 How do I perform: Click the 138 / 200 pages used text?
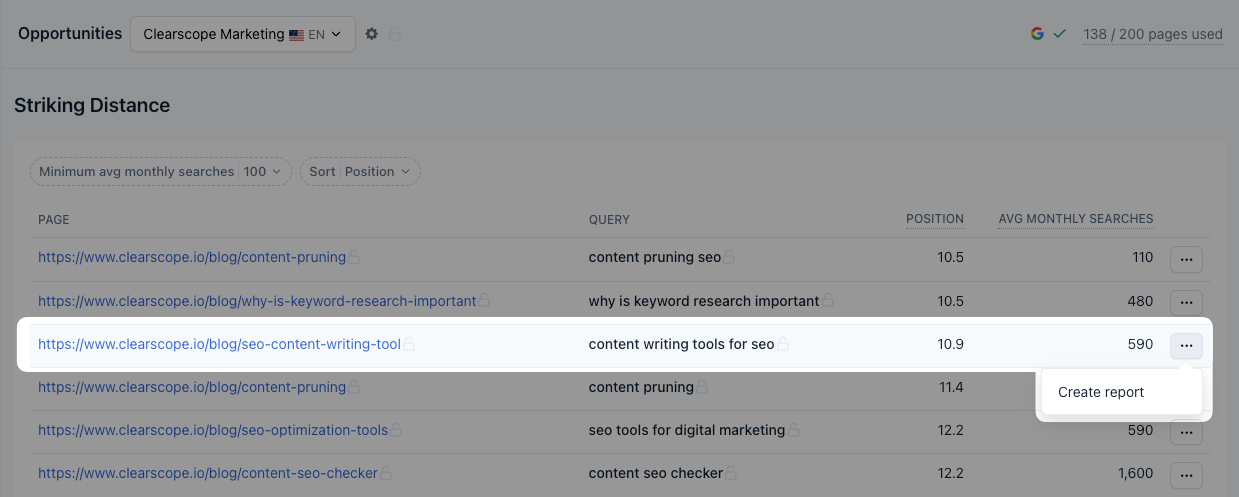[1153, 35]
